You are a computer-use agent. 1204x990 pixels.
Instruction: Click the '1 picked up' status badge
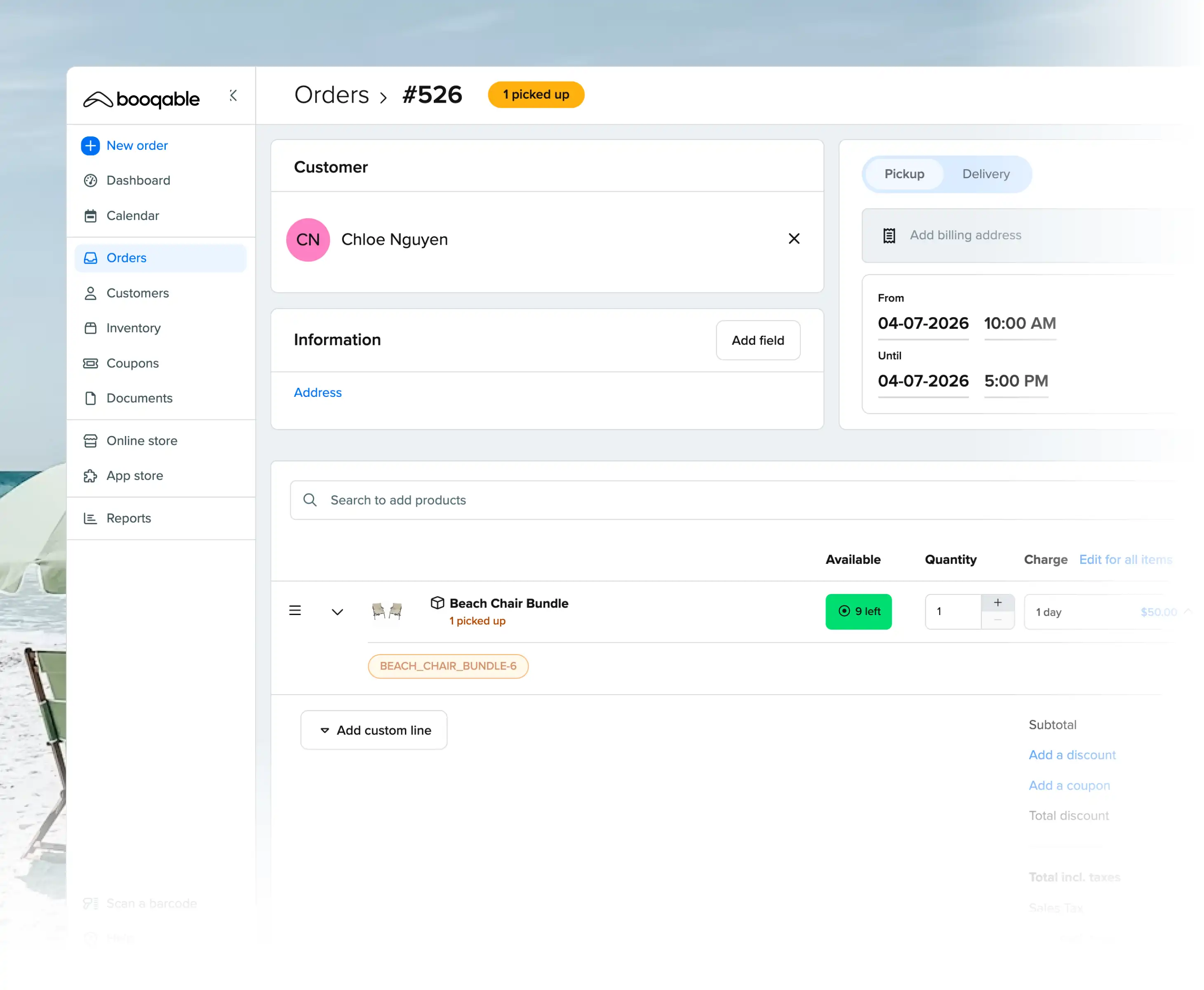(x=536, y=94)
